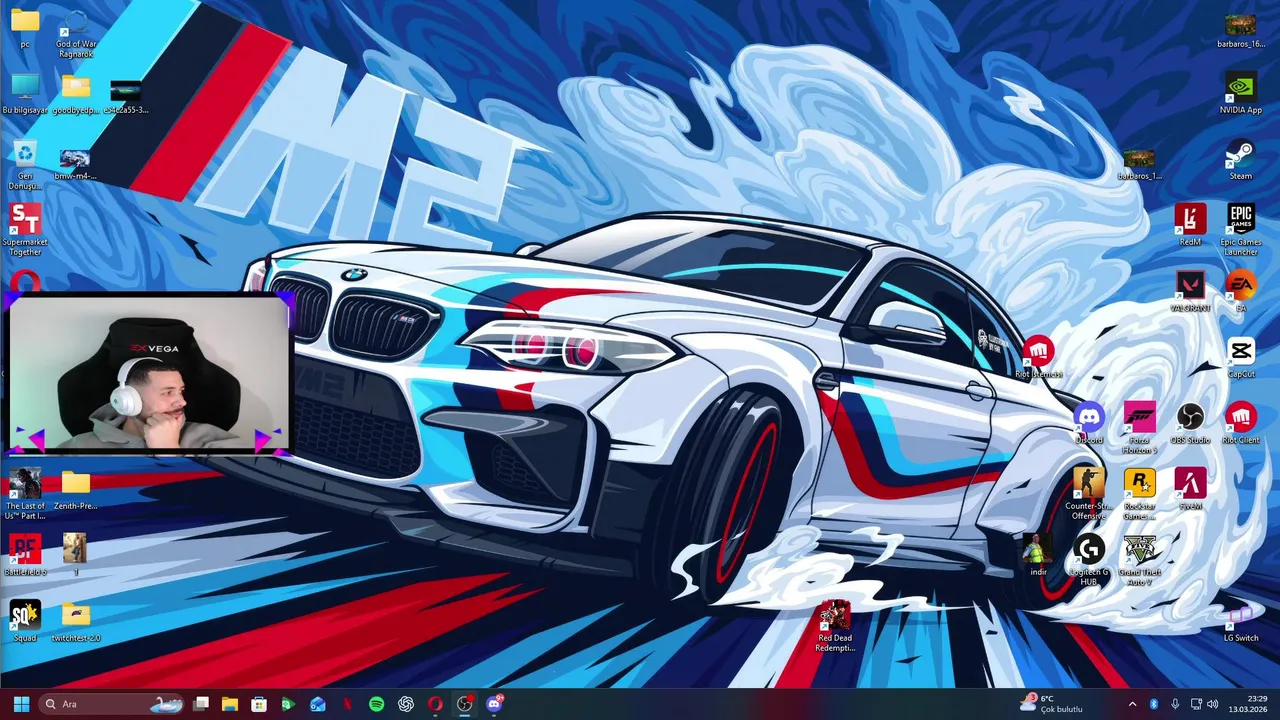
Task: Open barbaros_16 file at top right
Action: tap(1241, 30)
